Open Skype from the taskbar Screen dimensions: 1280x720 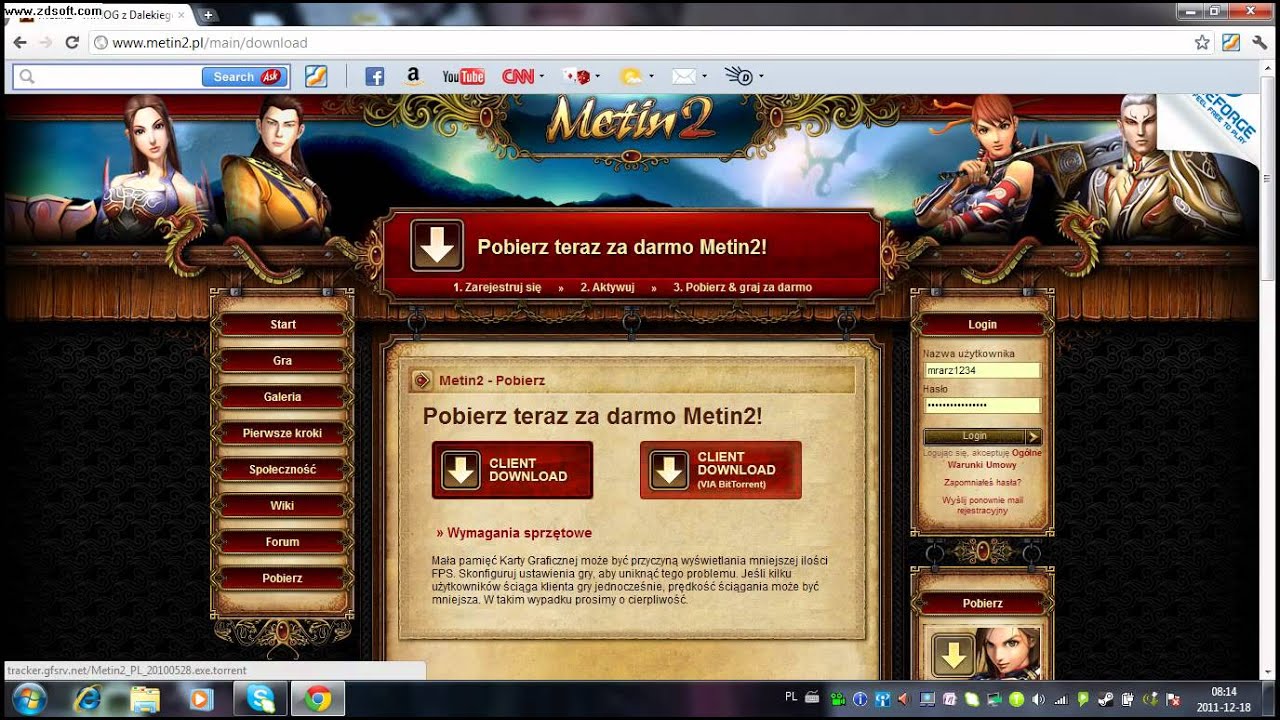tap(261, 699)
